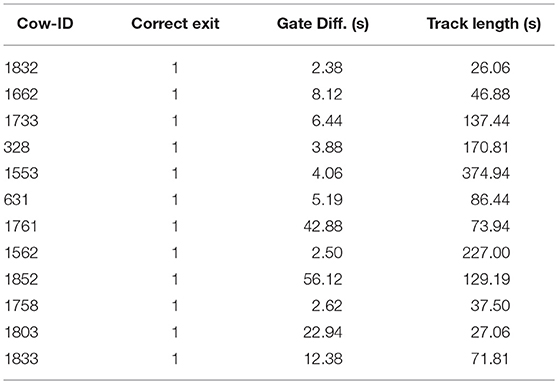Click the gate diff value 56.12
The width and height of the screenshot is (558, 384).
coord(323,279)
